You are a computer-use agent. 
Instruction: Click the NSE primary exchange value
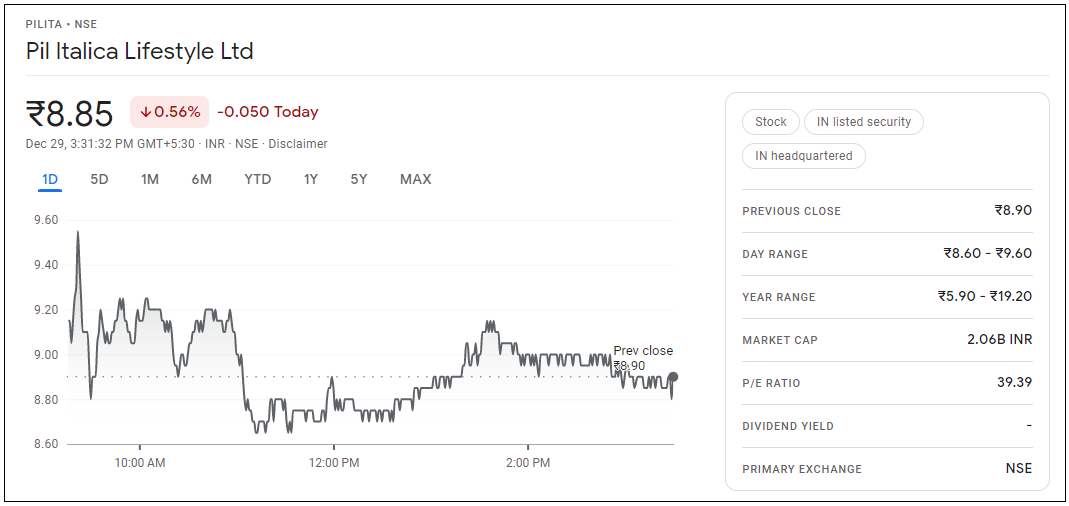pyautogui.click(x=1019, y=468)
